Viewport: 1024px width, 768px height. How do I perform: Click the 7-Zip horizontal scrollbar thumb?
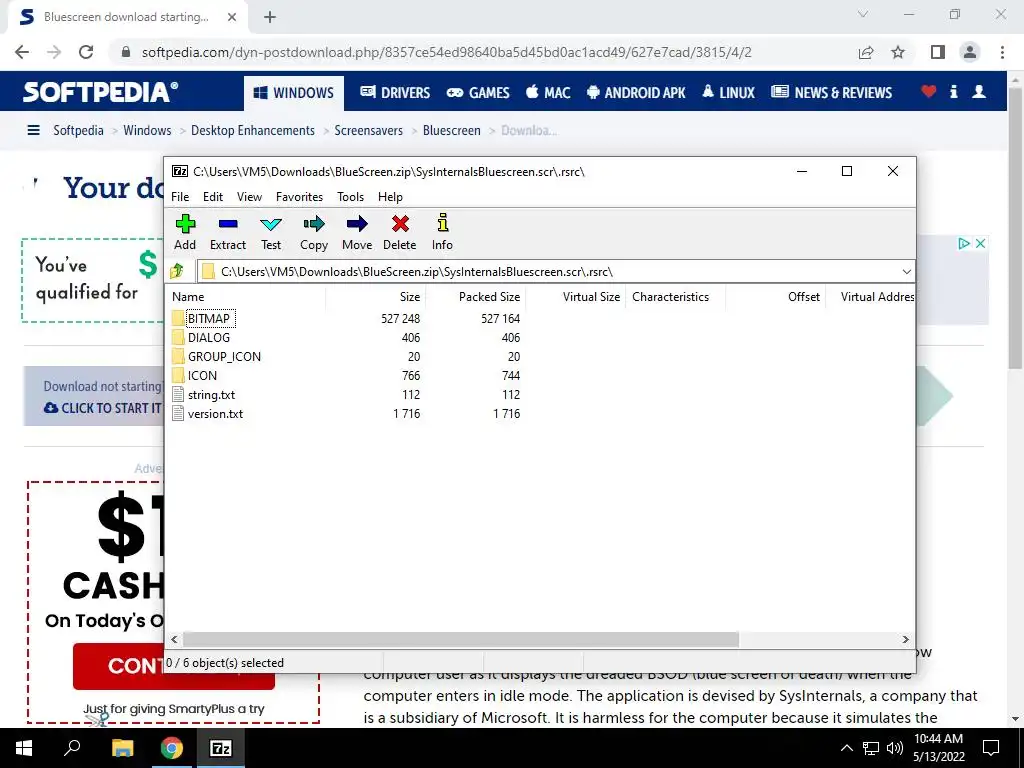pos(460,639)
